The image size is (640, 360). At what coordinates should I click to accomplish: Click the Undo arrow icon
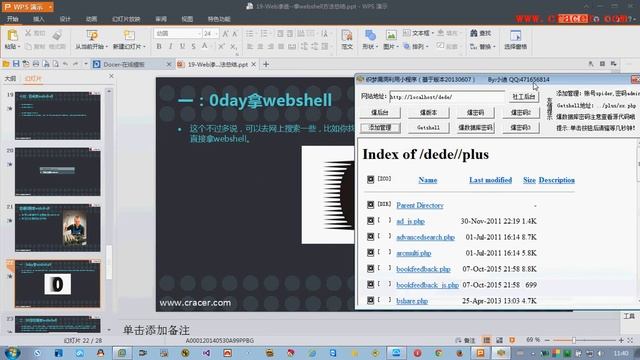coord(65,64)
